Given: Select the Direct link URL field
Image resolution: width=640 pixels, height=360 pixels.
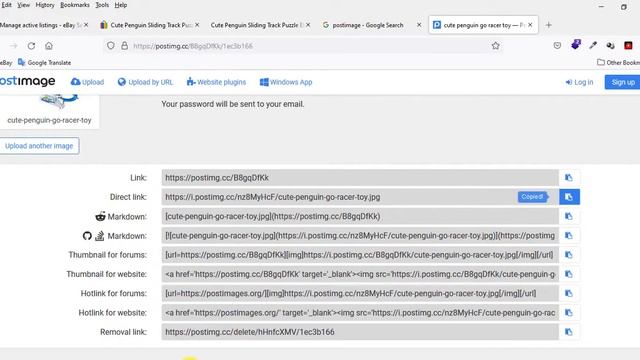Looking at the screenshot, I should 360,197.
